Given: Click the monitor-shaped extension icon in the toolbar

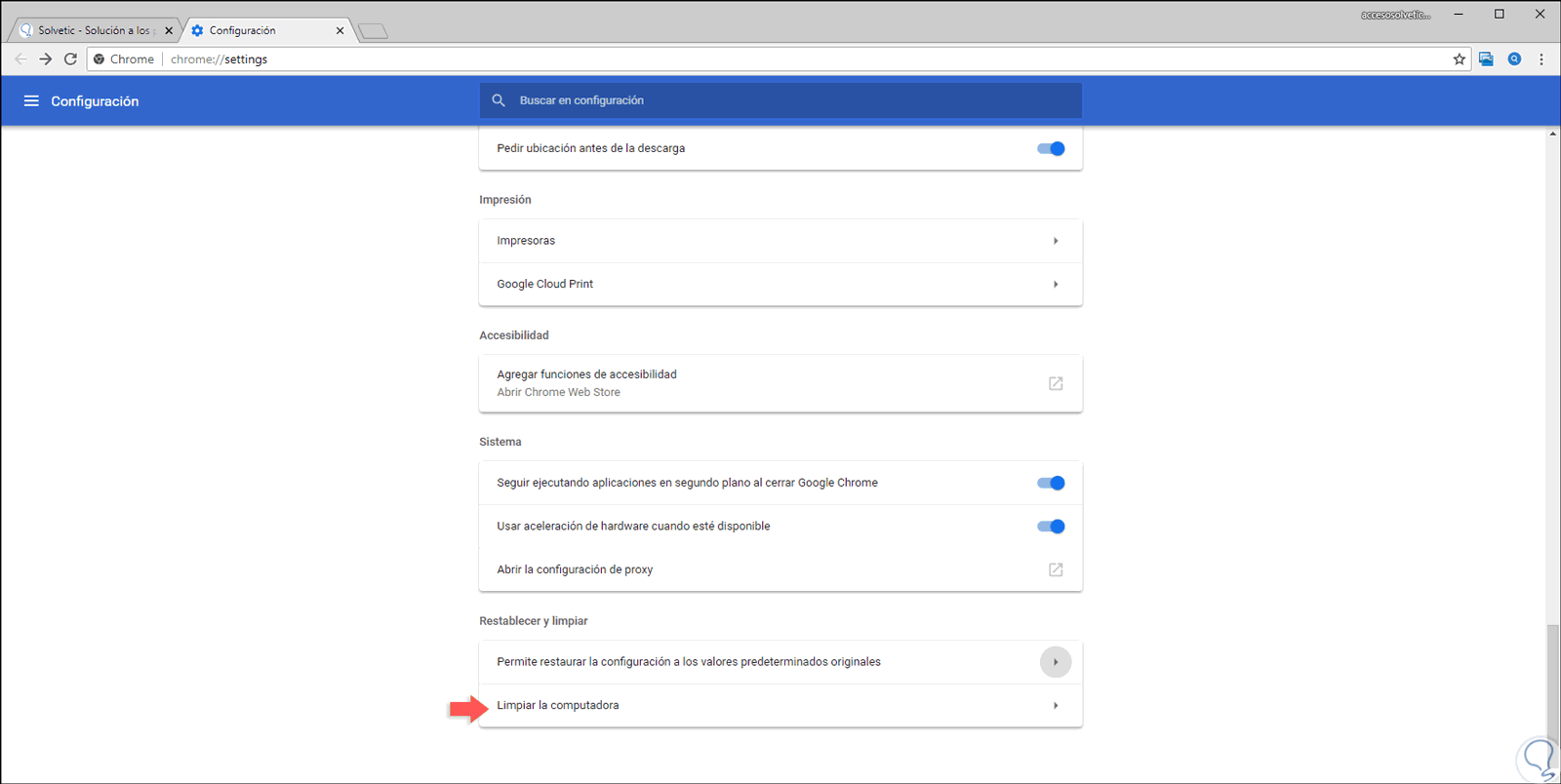Looking at the screenshot, I should click(x=1486, y=59).
